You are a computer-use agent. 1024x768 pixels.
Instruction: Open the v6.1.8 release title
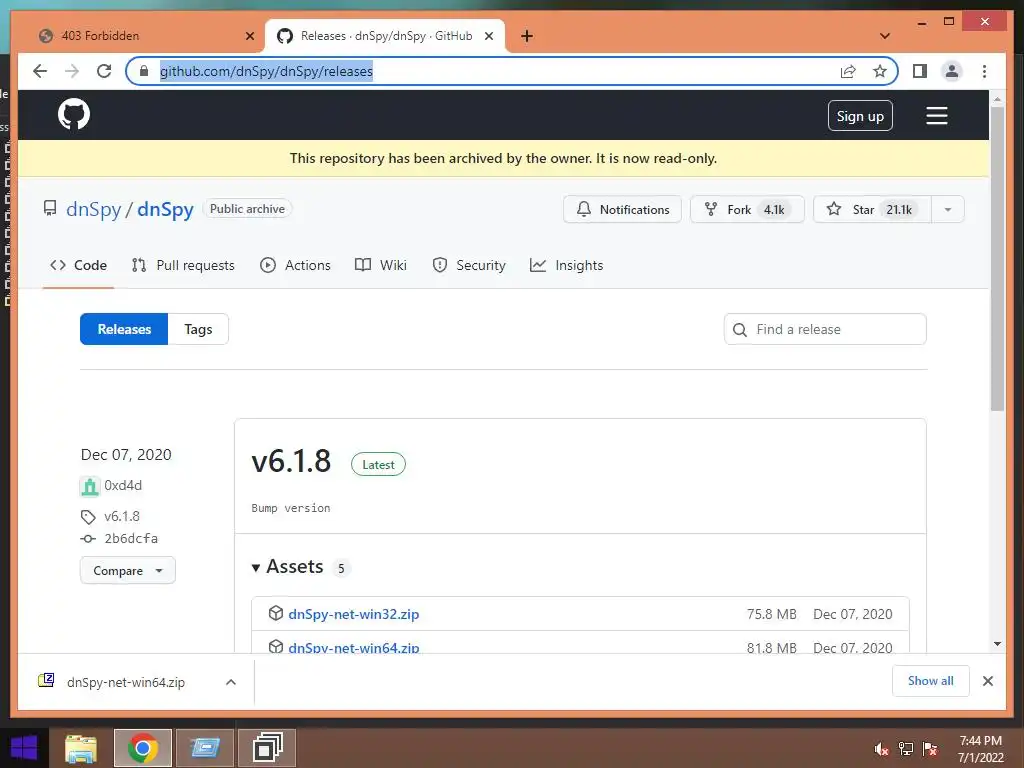(291, 461)
